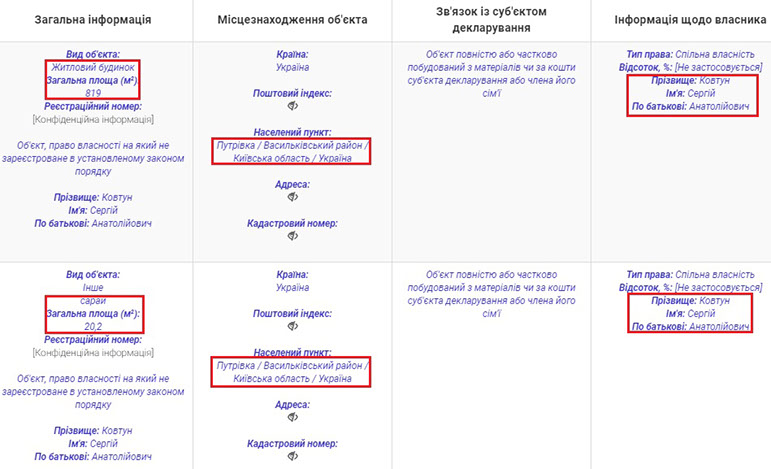Image resolution: width=771 pixels, height=469 pixels.
Task: Click Житловий будинок object type text
Action: 93,66
